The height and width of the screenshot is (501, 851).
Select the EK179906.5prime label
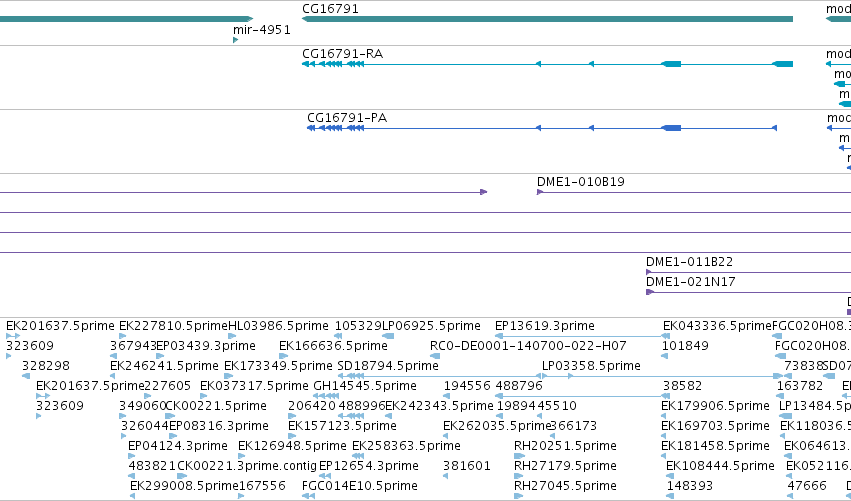tap(715, 406)
